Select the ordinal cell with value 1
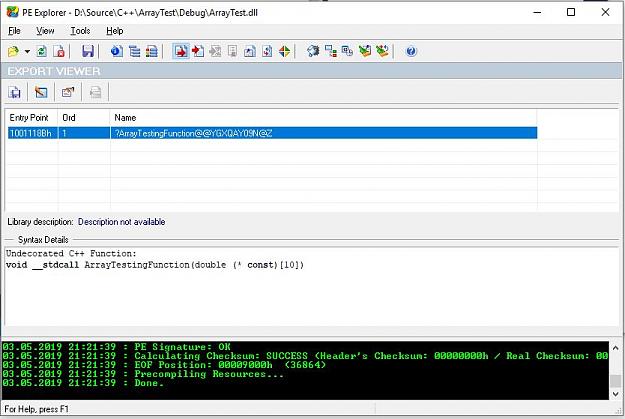Screen dimensions: 625x419 (x=84, y=133)
